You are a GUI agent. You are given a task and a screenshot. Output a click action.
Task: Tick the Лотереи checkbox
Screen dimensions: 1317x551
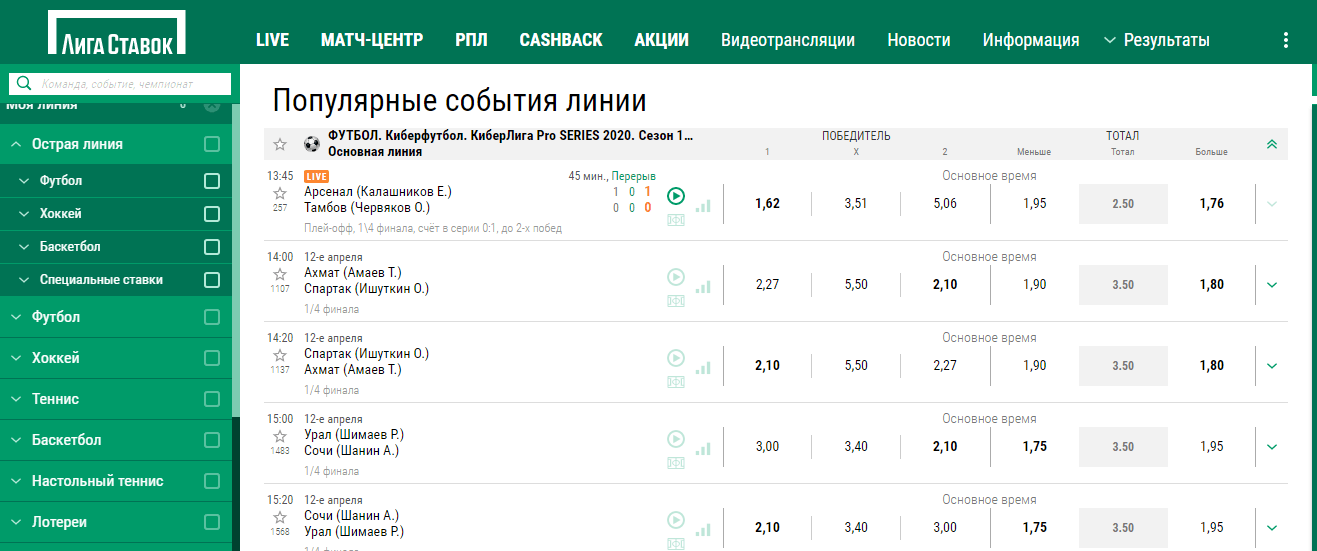[212, 522]
